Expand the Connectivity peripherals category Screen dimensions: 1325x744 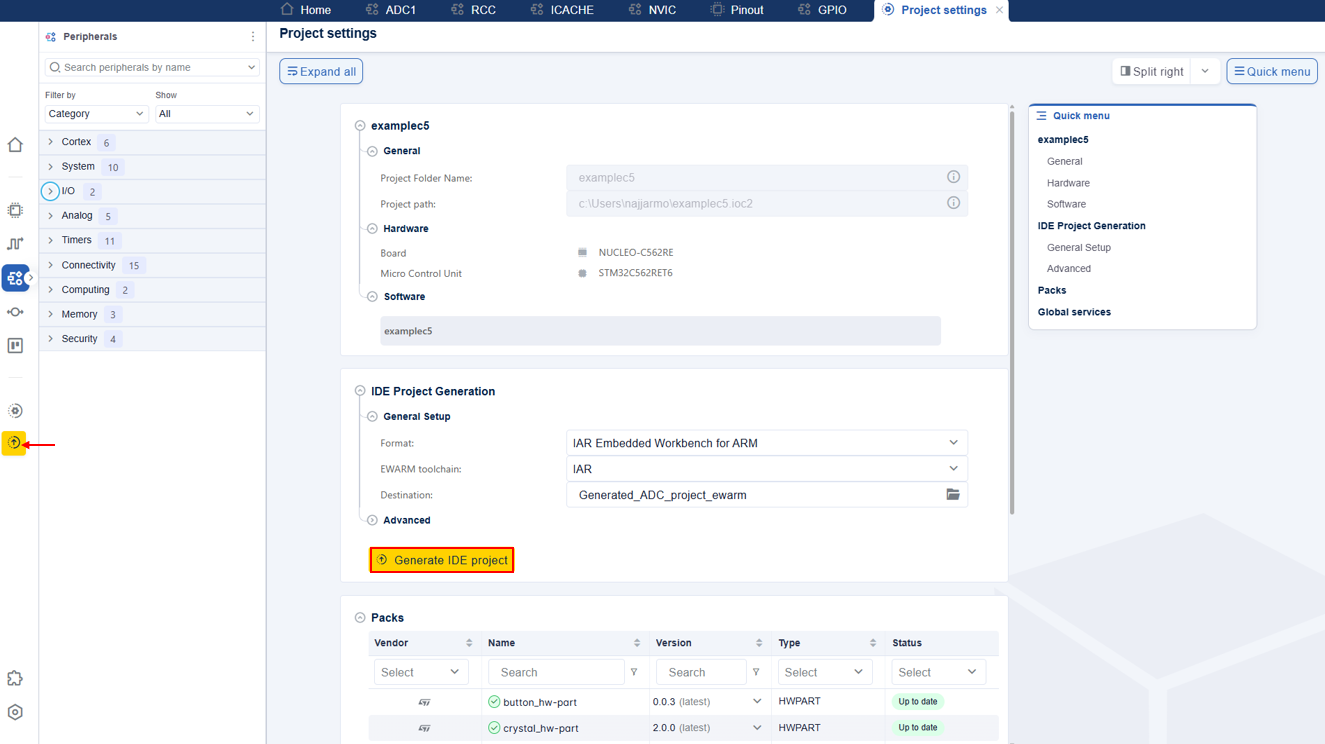point(51,265)
